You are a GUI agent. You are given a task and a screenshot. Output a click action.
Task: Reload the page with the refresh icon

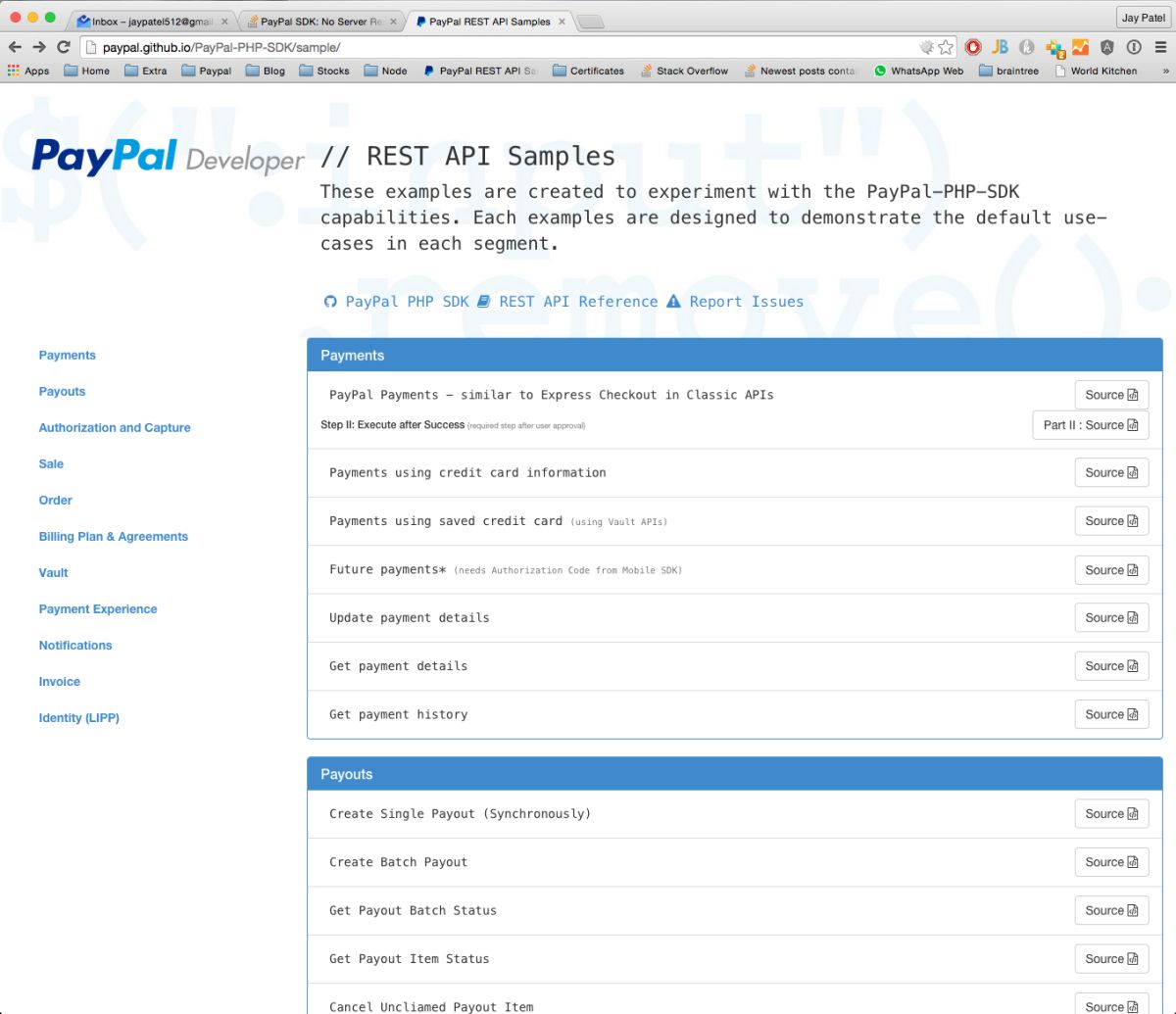(64, 47)
